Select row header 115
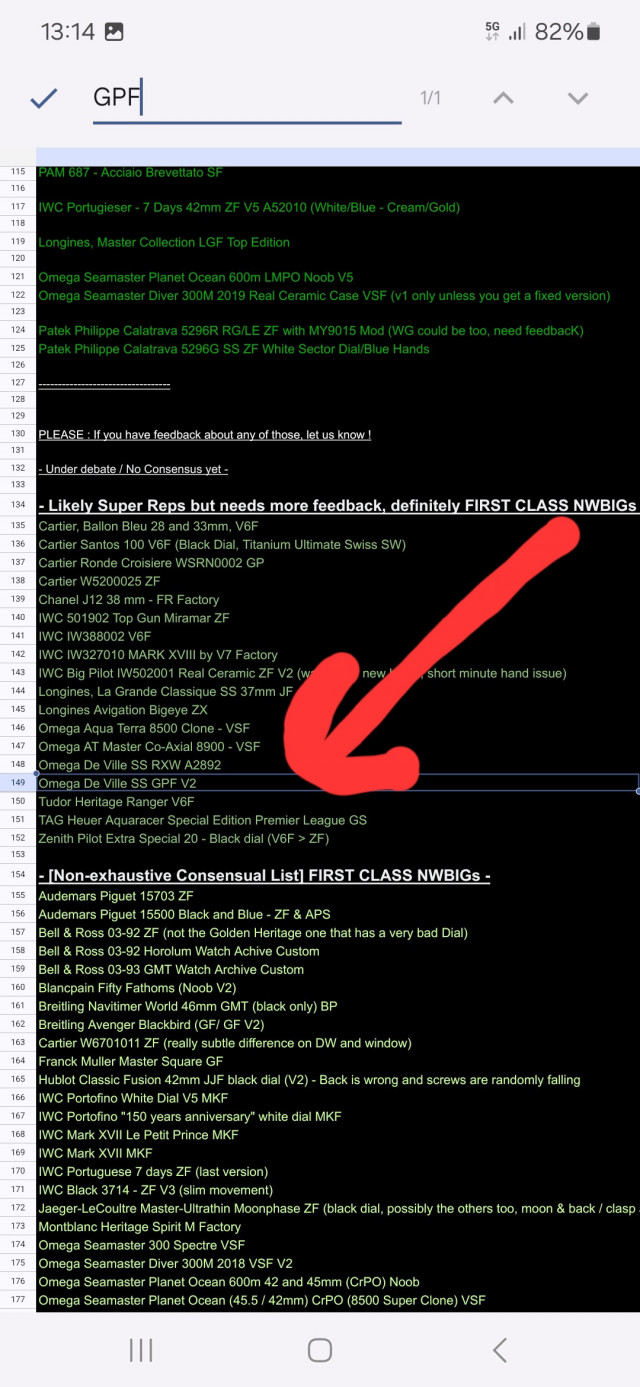640x1387 pixels. [18, 173]
